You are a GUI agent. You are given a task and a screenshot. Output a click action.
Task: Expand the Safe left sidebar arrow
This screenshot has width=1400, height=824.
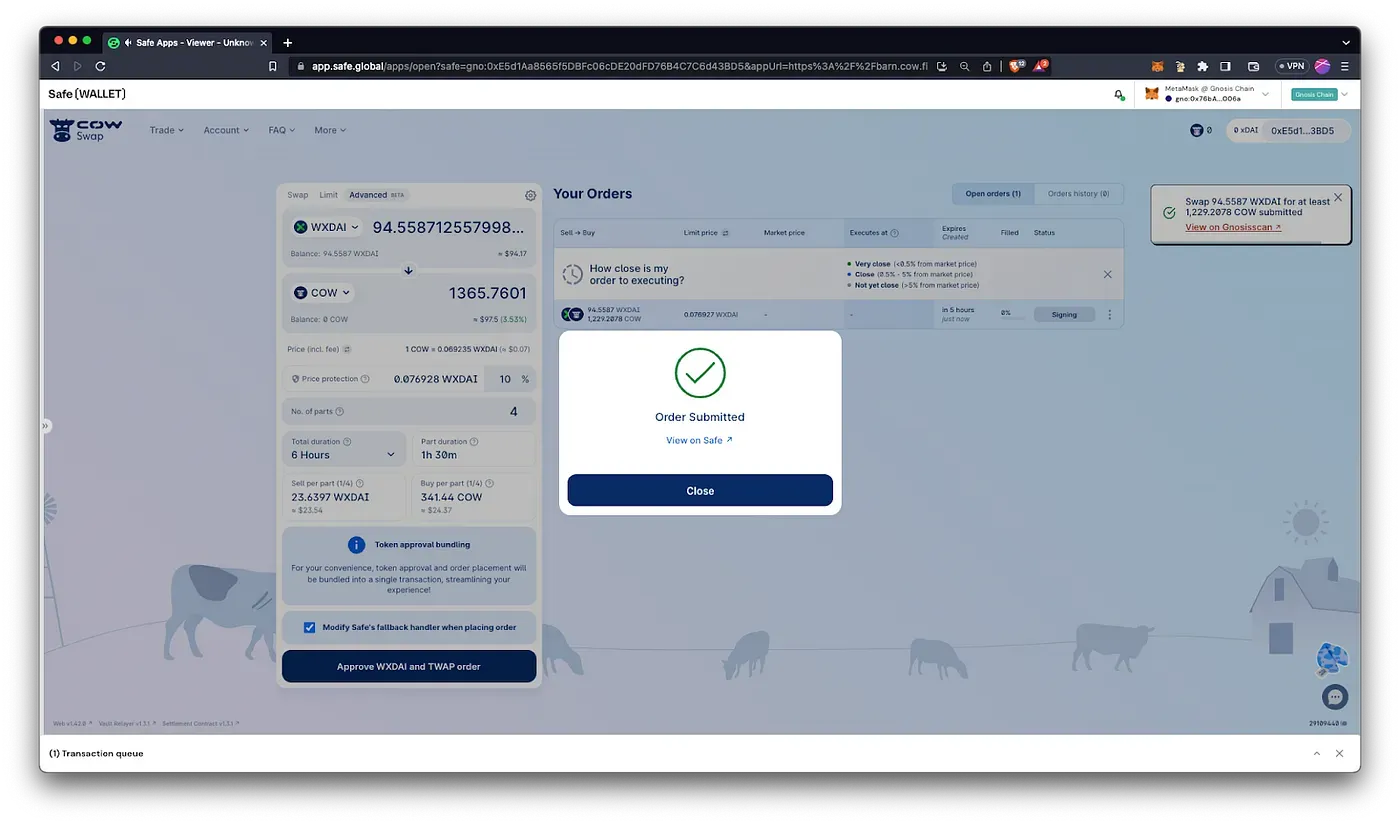[x=45, y=426]
